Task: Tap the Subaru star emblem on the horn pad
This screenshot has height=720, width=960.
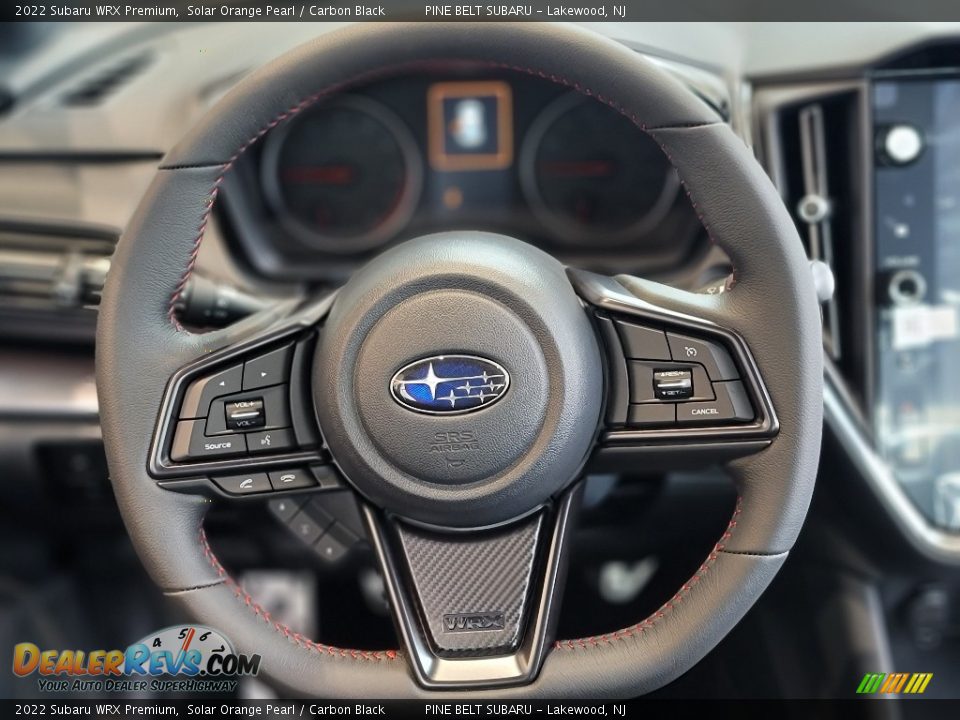Action: [x=450, y=384]
